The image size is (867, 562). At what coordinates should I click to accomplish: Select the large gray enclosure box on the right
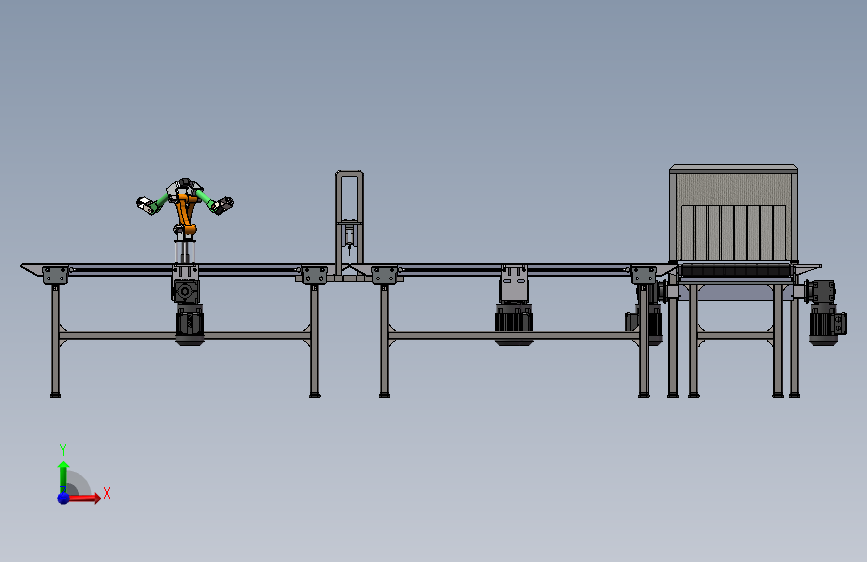click(x=733, y=213)
